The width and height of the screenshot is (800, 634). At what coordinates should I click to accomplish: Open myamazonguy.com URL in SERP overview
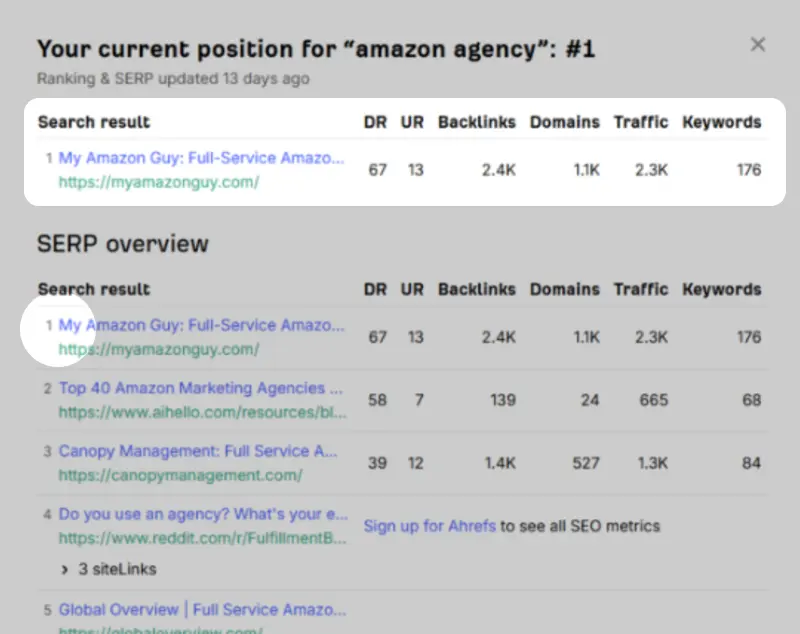[x=159, y=349]
